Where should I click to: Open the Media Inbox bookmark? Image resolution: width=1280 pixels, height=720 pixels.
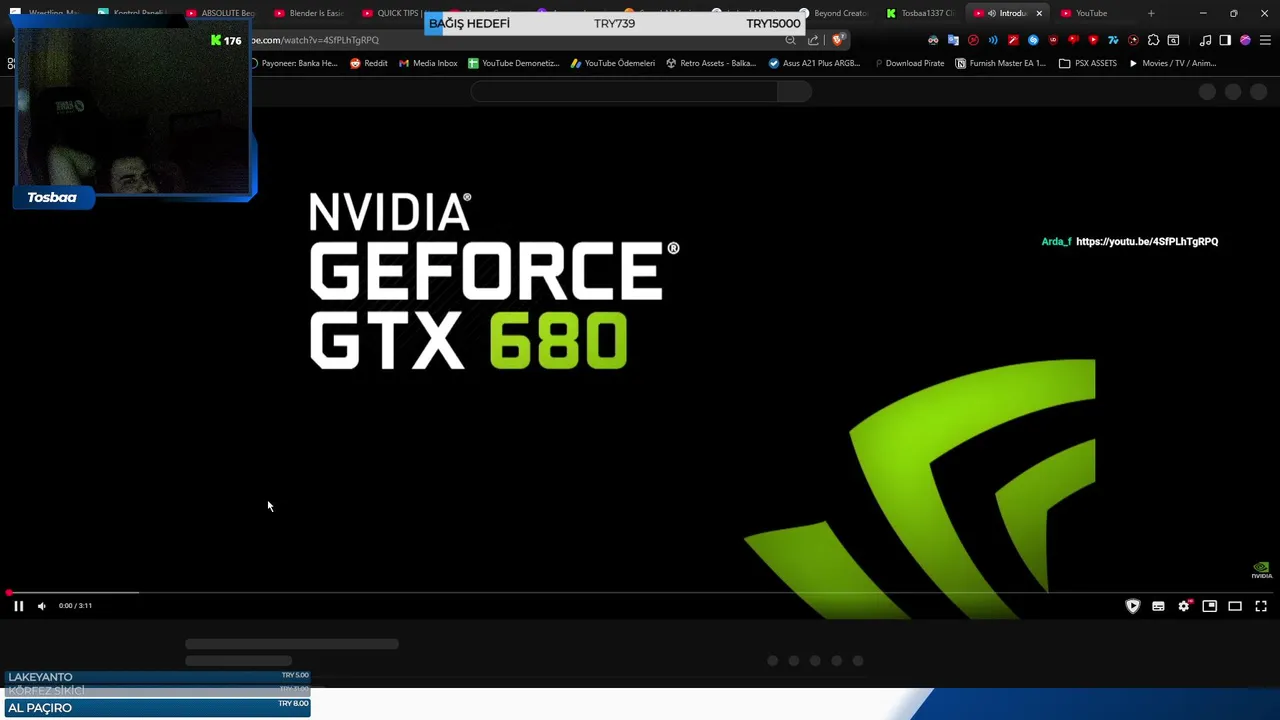[428, 63]
